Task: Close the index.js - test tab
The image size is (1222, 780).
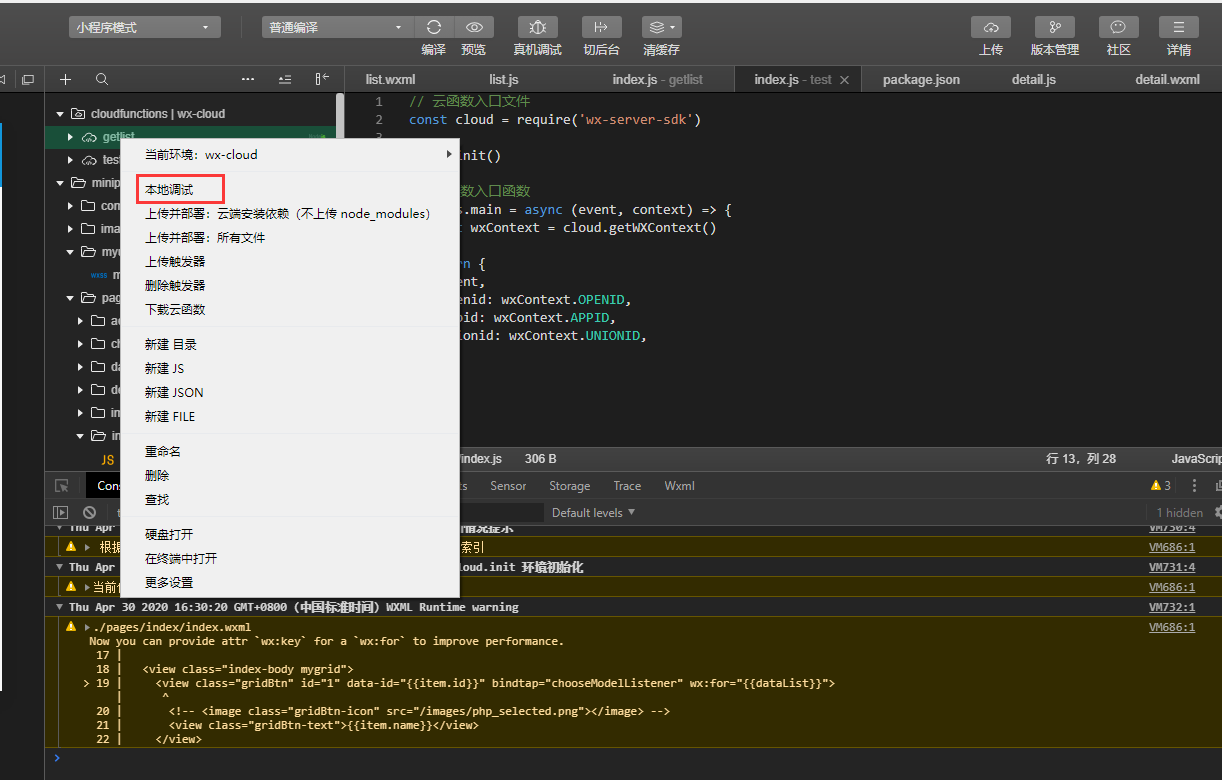Action: [x=844, y=79]
